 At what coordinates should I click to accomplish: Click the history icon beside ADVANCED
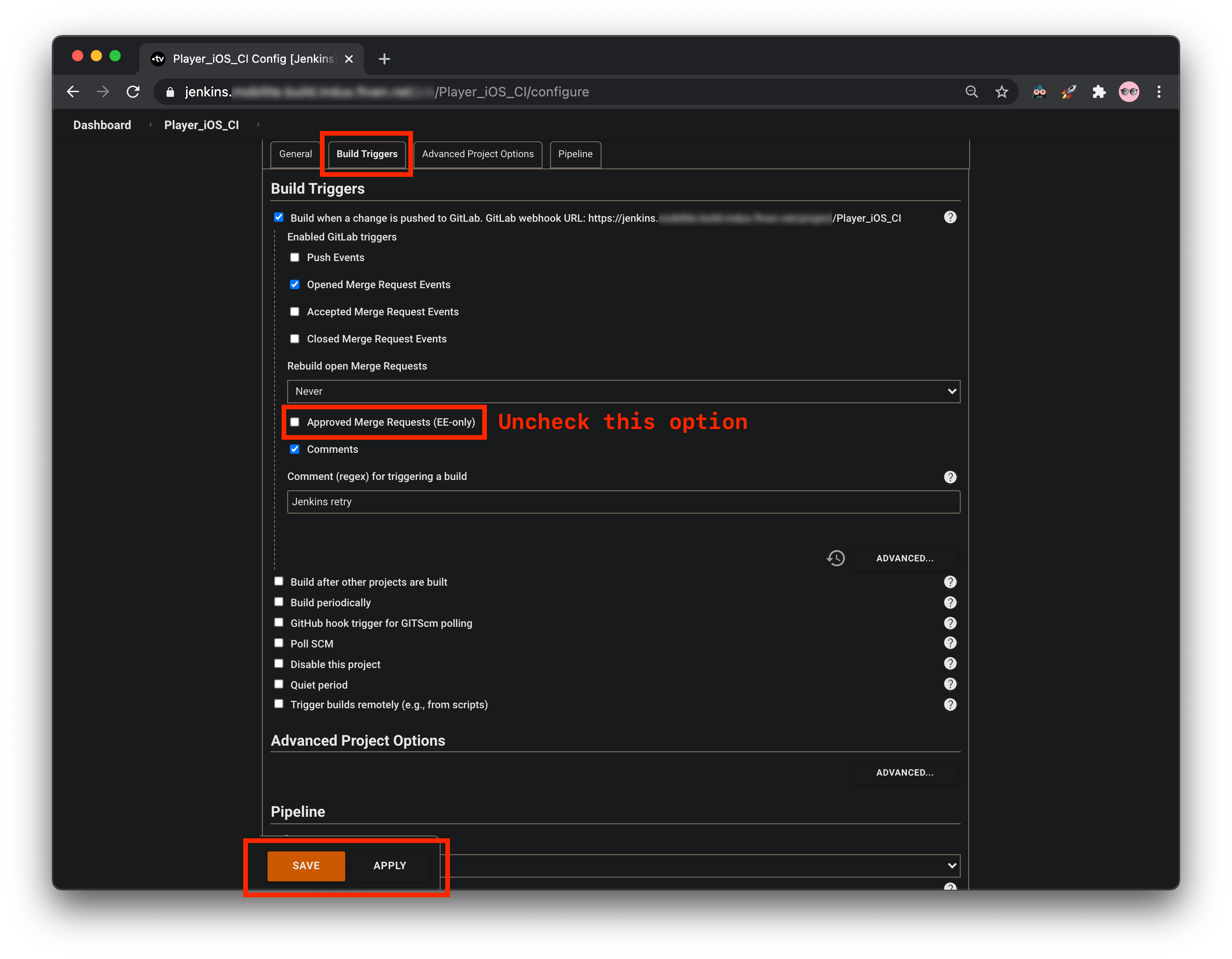(835, 558)
